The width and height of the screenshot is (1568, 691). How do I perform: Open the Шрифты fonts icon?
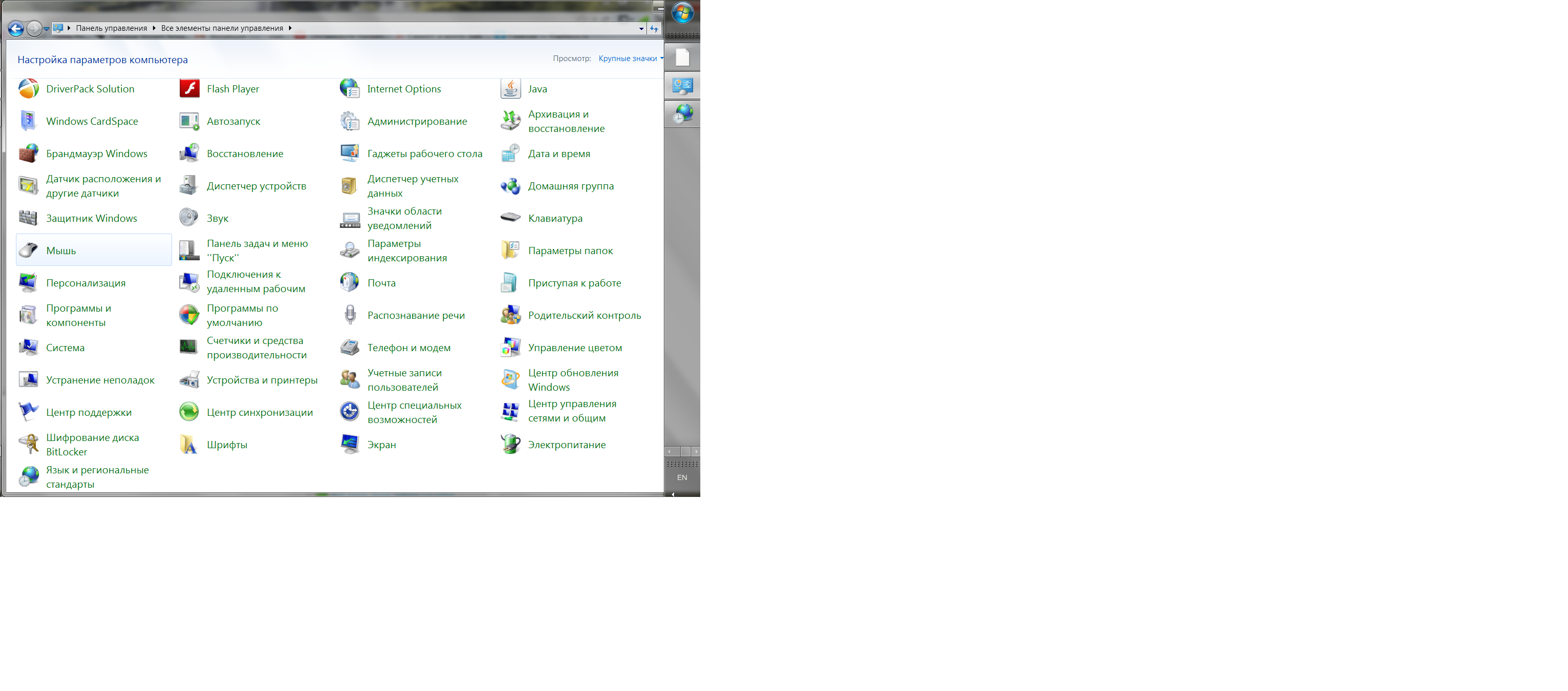(189, 445)
